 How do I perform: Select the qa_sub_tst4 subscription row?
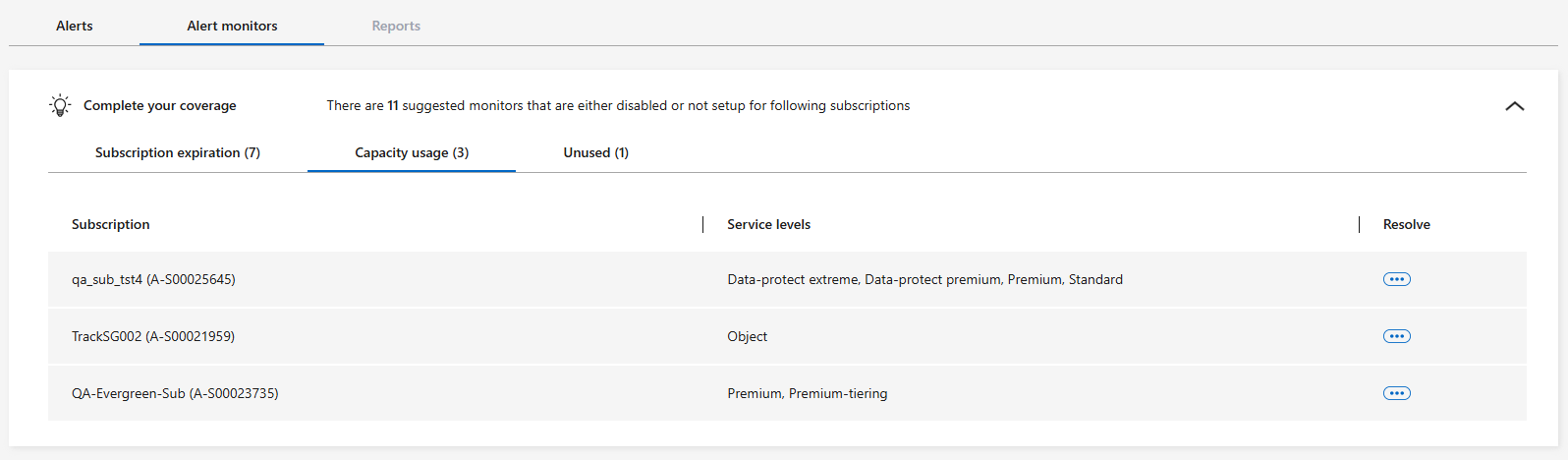[153, 279]
